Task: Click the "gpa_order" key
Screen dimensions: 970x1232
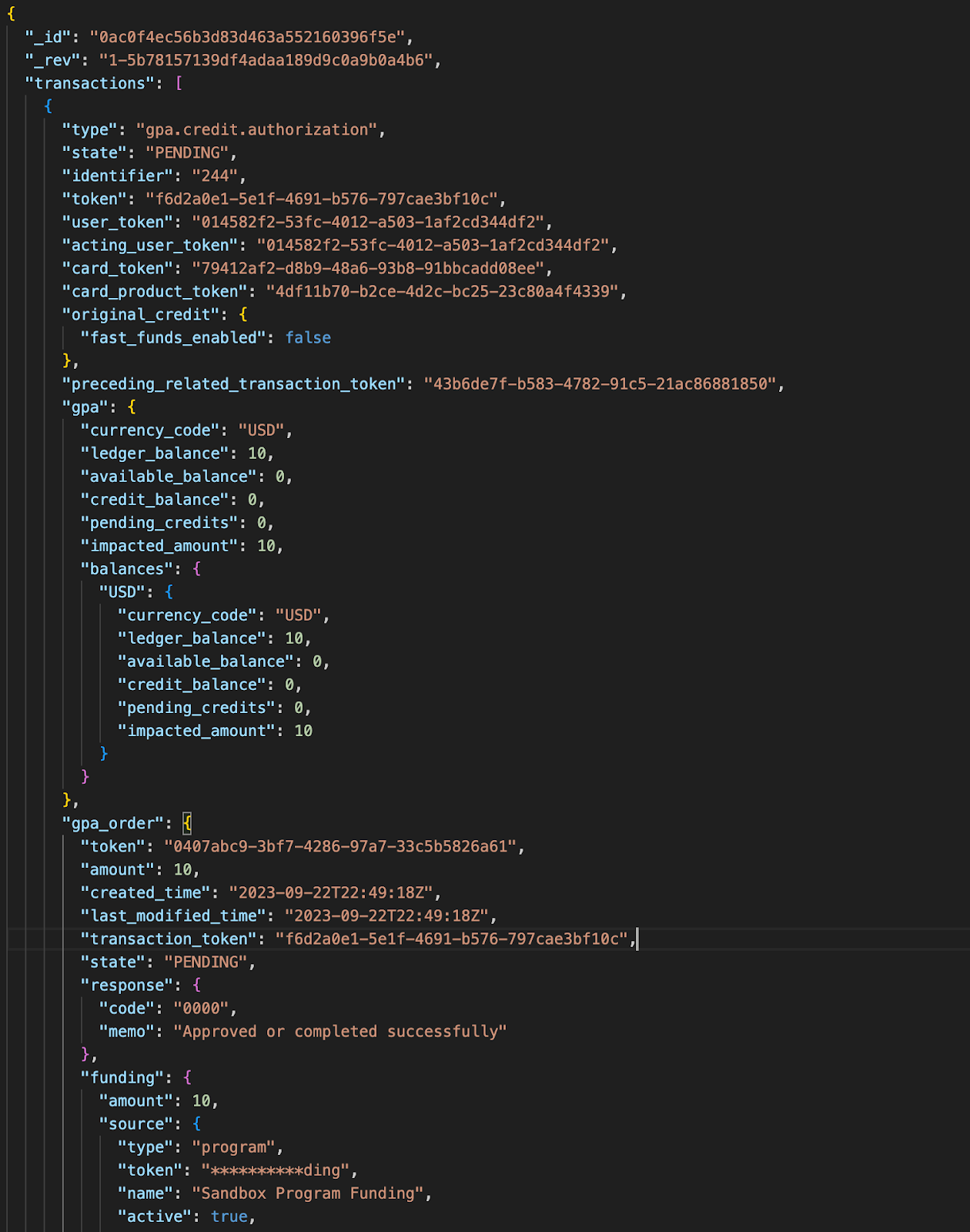Action: 112,823
